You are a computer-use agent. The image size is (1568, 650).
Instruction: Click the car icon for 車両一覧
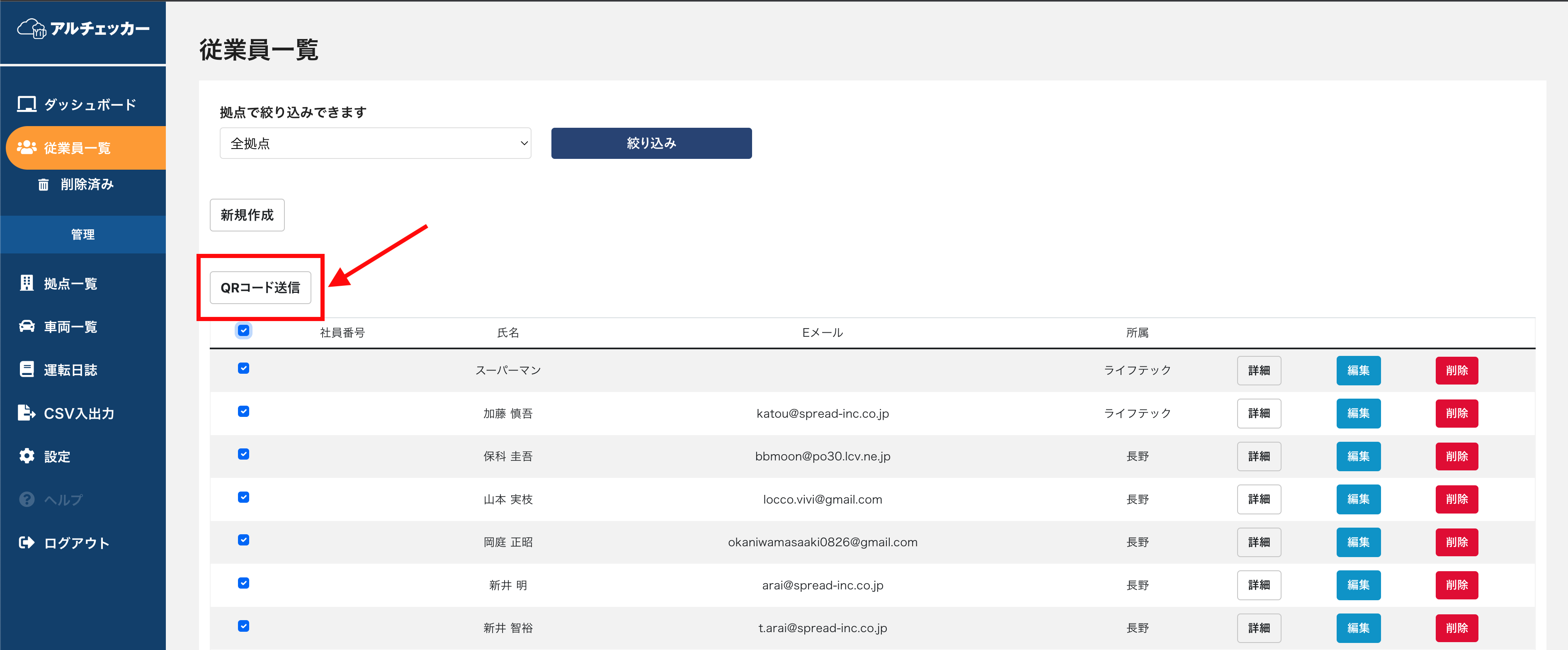coord(27,326)
